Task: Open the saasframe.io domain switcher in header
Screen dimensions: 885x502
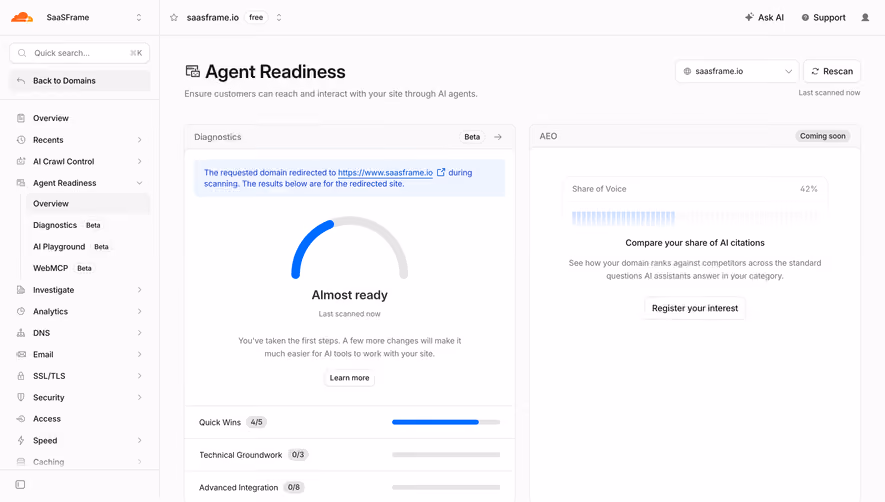Action: (279, 18)
